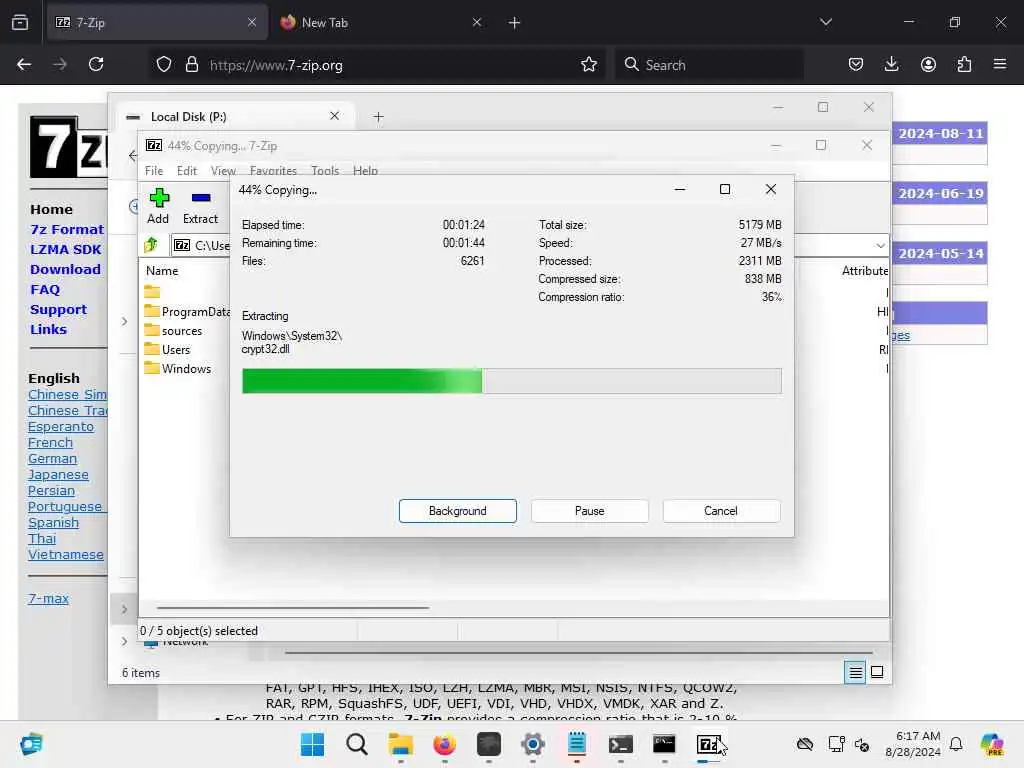Image resolution: width=1024 pixels, height=768 pixels.
Task: Open File Explorer from the taskbar
Action: [400, 744]
